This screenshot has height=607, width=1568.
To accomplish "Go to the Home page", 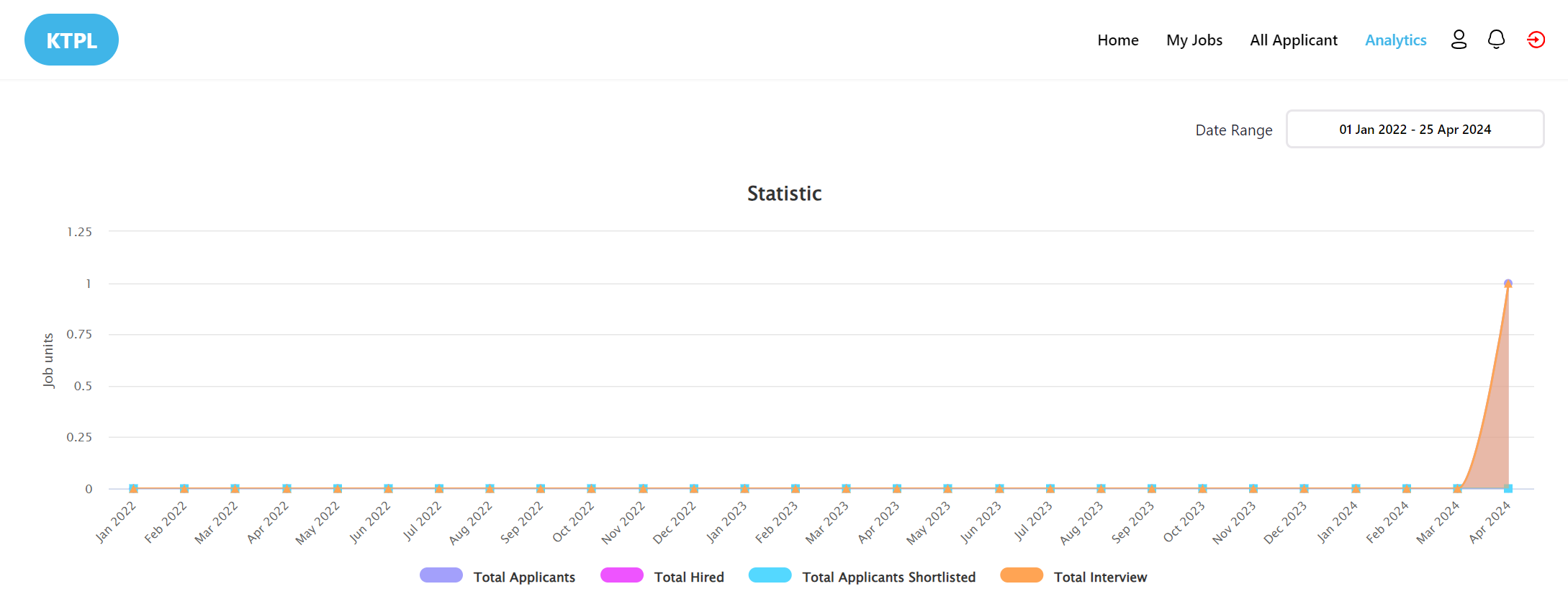I will tap(1117, 40).
